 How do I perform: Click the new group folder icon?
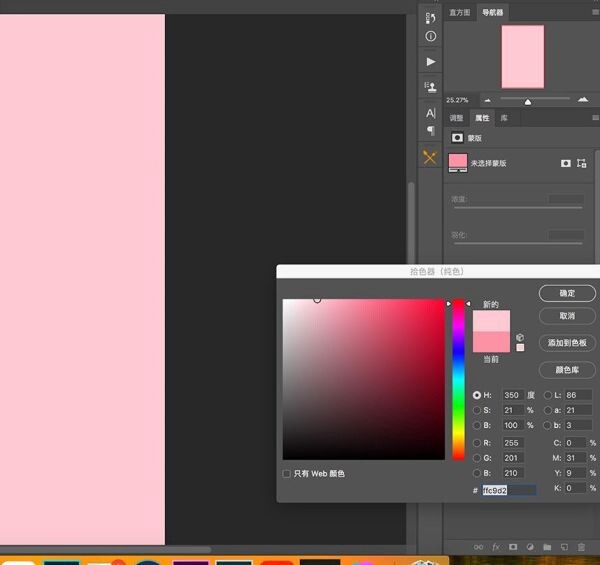(x=547, y=547)
